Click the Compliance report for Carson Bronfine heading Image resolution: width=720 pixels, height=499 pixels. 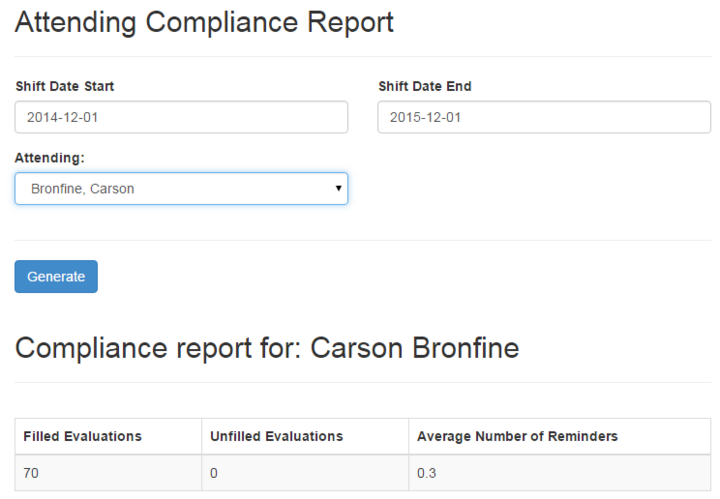point(267,348)
